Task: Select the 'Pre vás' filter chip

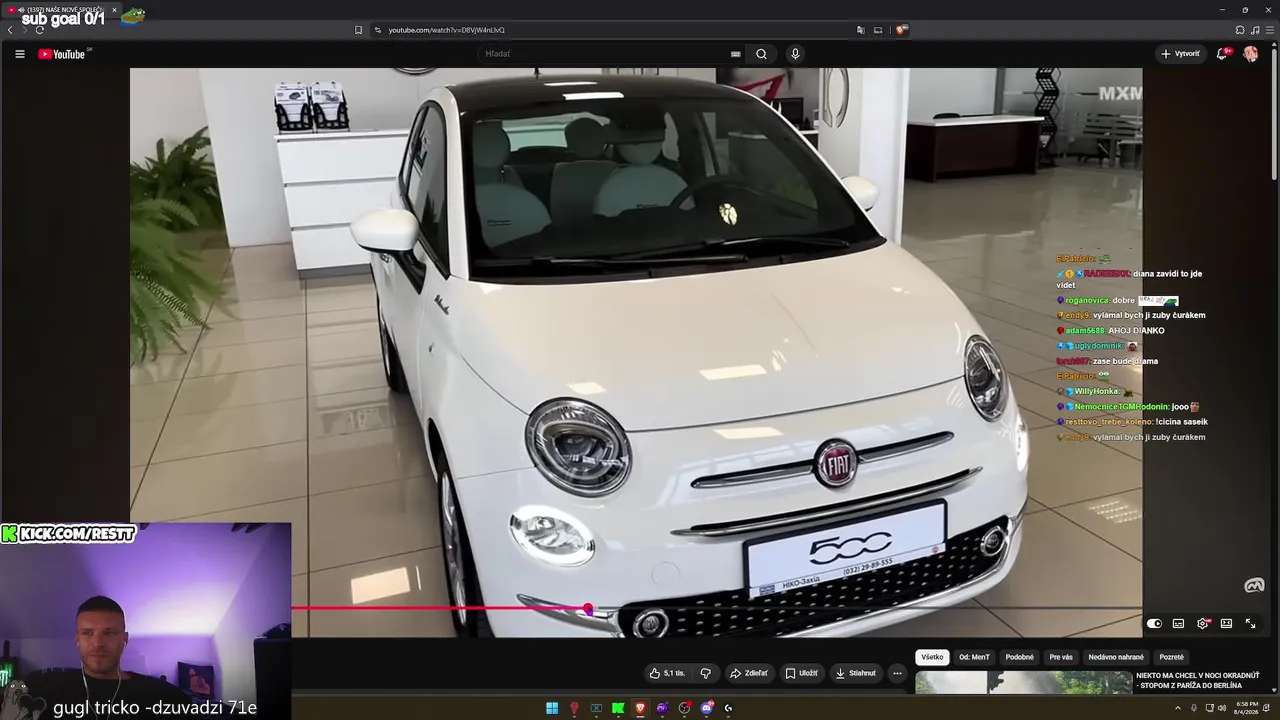Action: pos(1061,657)
